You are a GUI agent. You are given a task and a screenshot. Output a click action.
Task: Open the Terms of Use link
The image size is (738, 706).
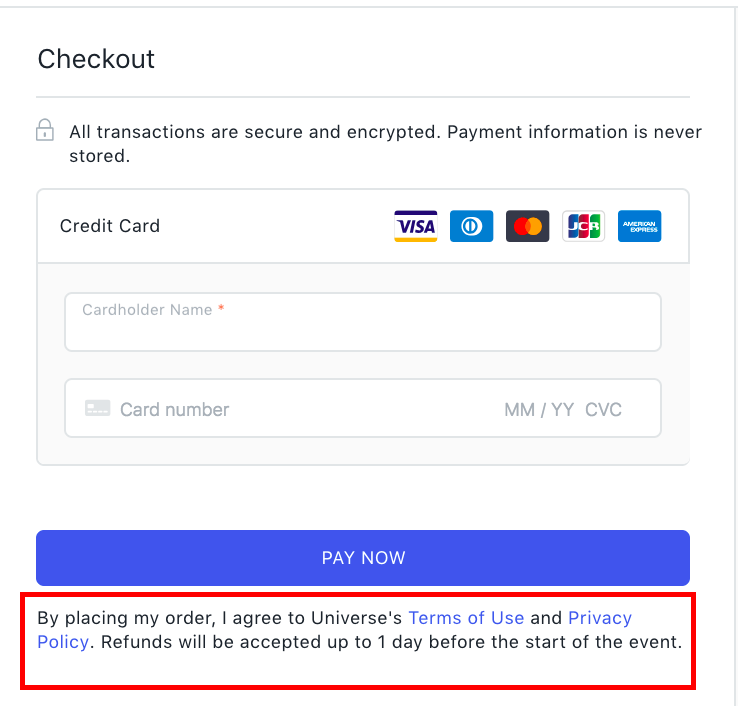[x=466, y=618]
